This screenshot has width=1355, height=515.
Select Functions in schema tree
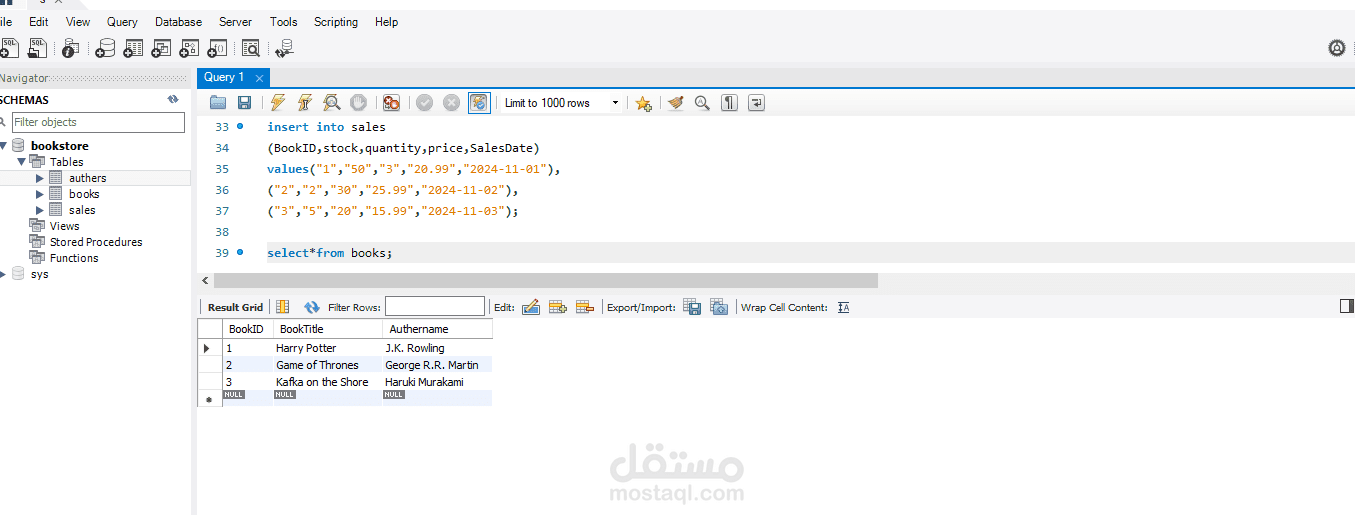point(74,258)
